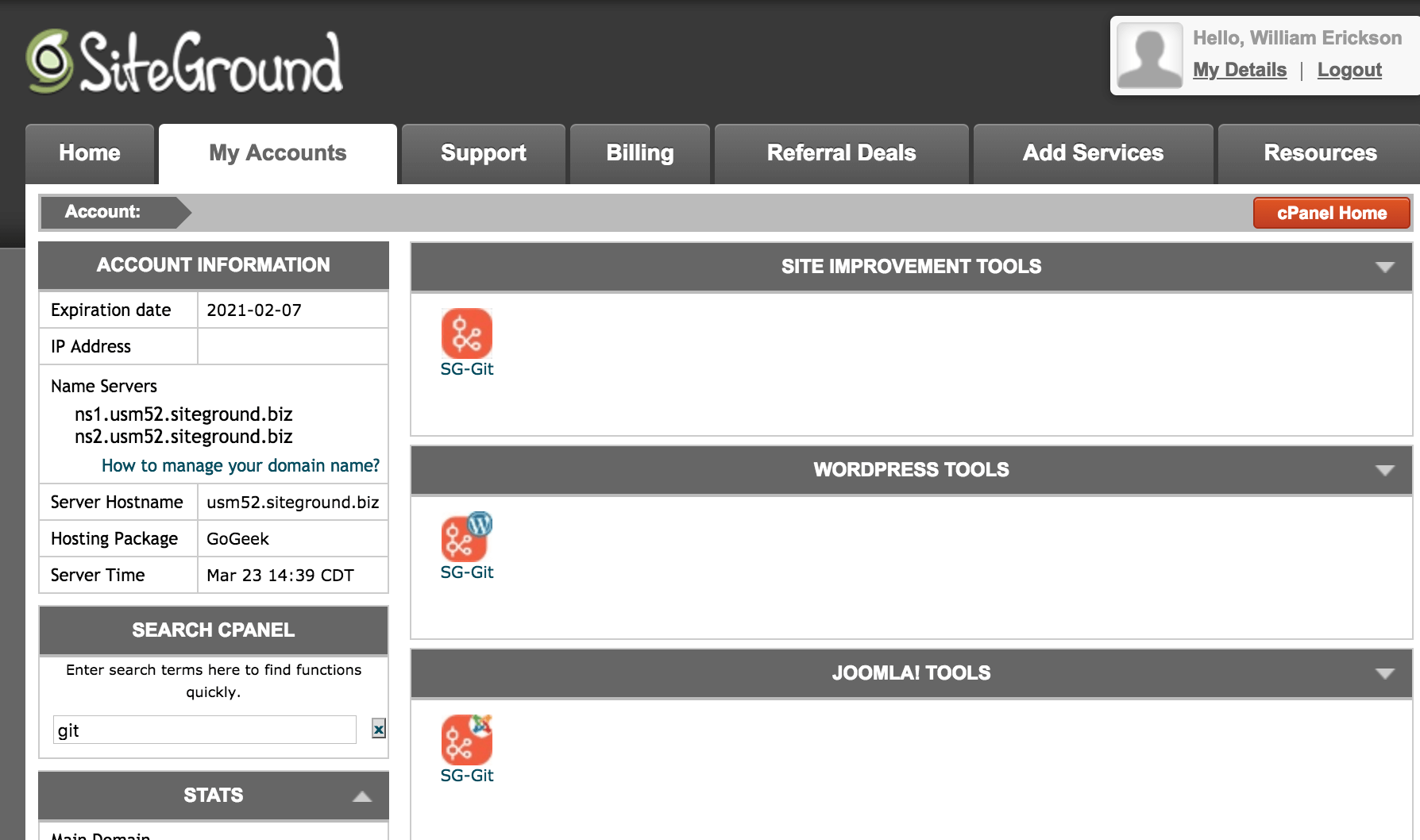The width and height of the screenshot is (1420, 840).
Task: Click server hostname value usm52.siteground.biz
Action: point(293,503)
